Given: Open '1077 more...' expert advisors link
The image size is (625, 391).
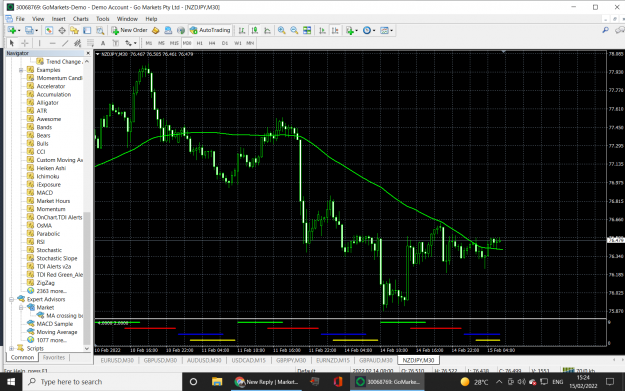Looking at the screenshot, I should [x=51, y=340].
